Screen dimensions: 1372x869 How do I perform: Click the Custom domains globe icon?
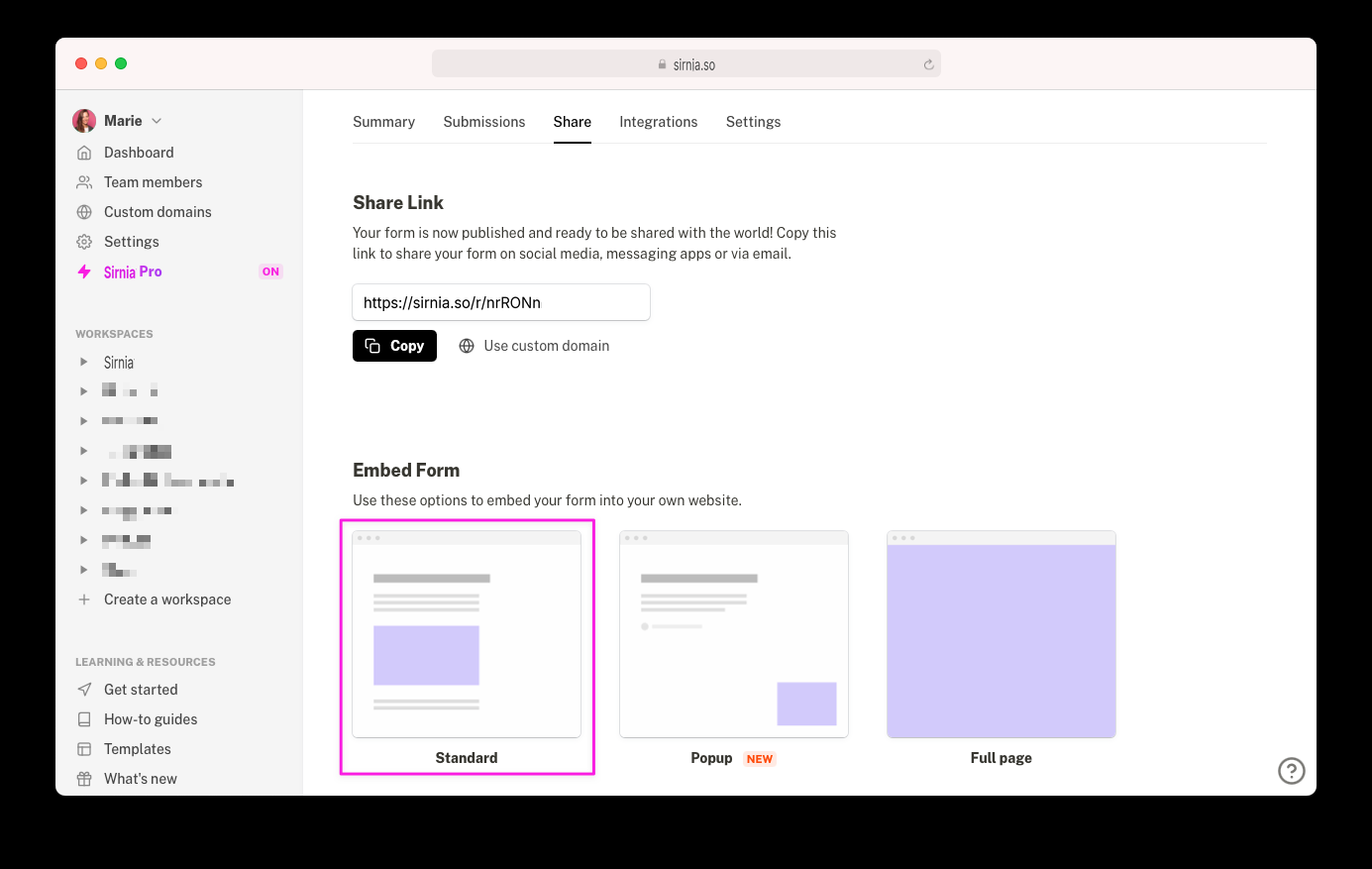84,212
